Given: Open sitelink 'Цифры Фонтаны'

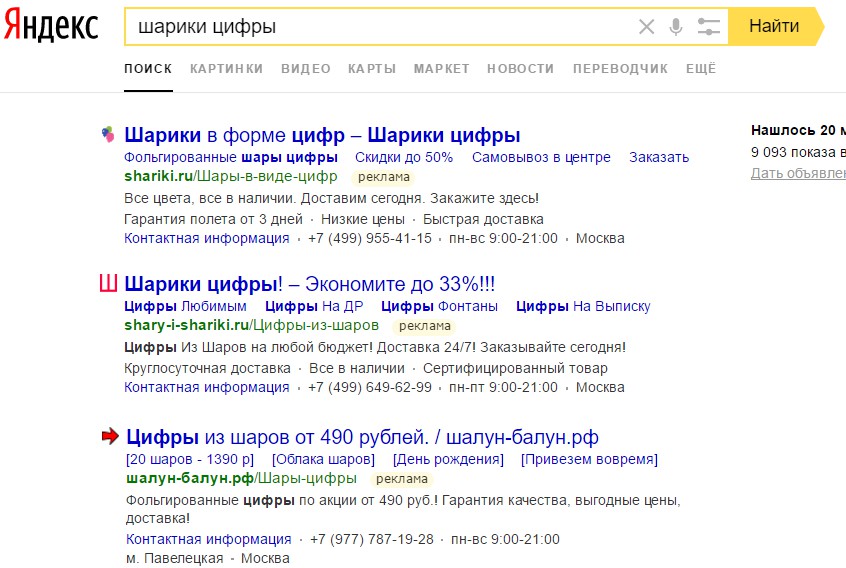Looking at the screenshot, I should coord(439,306).
